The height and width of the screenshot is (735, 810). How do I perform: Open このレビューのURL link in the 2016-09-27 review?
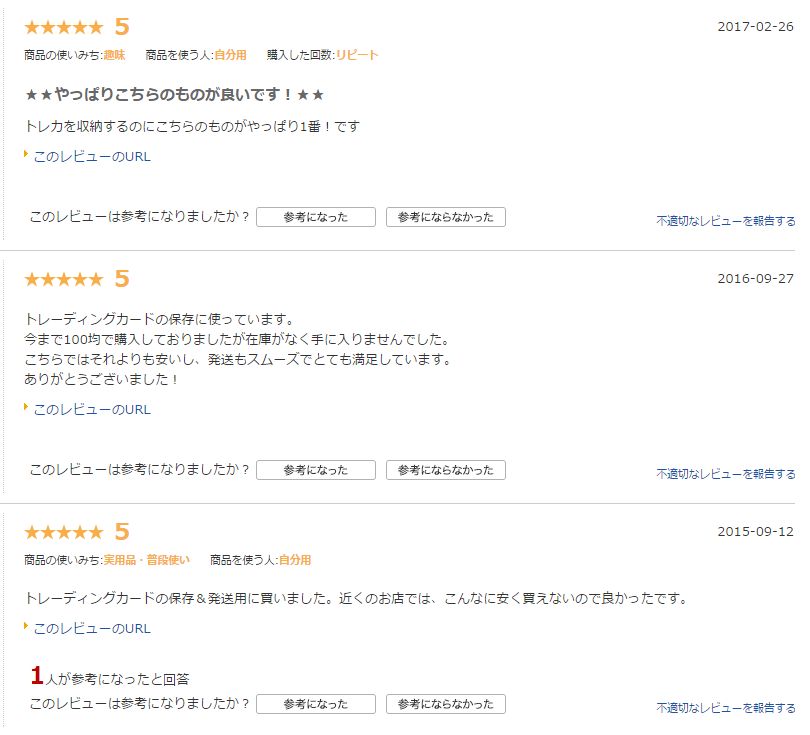92,409
